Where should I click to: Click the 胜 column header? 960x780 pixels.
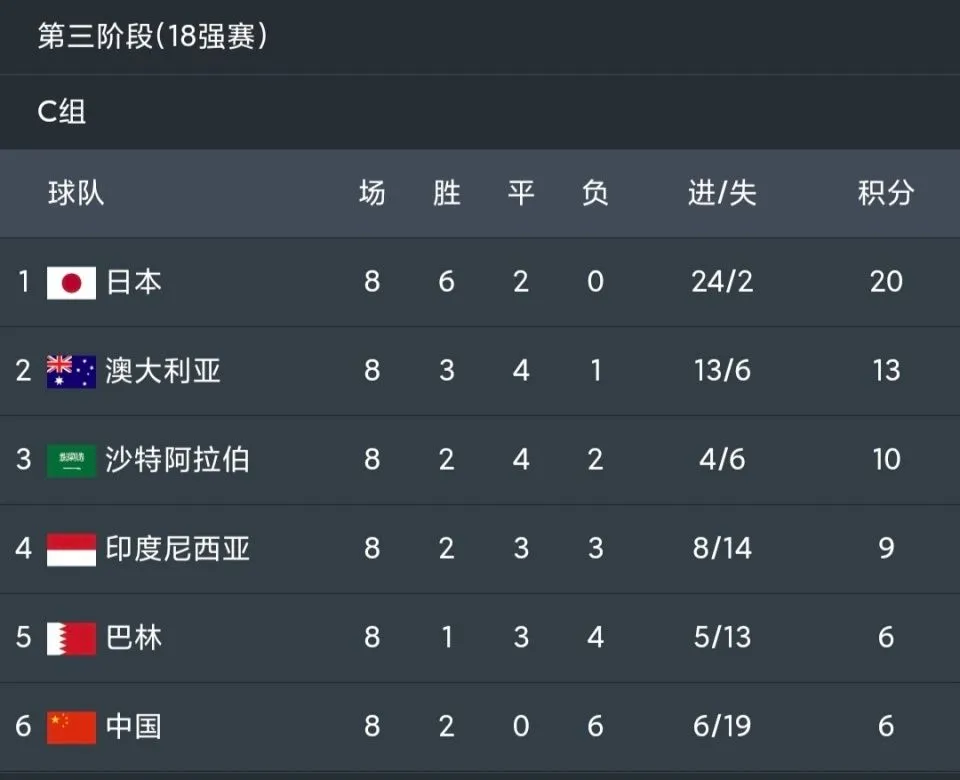coord(446,193)
